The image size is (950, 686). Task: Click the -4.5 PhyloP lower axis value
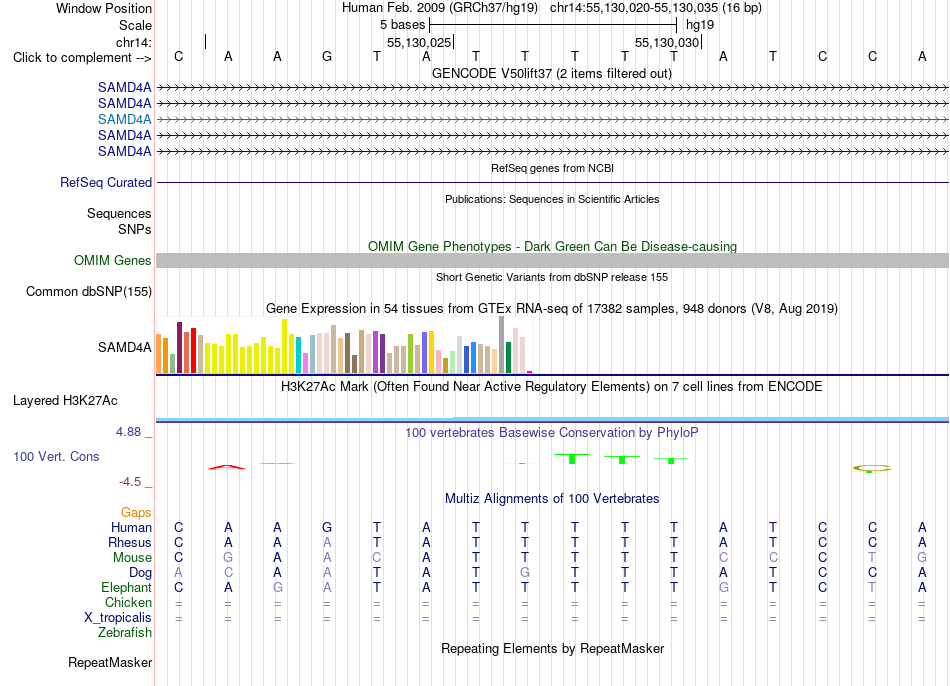[130, 482]
